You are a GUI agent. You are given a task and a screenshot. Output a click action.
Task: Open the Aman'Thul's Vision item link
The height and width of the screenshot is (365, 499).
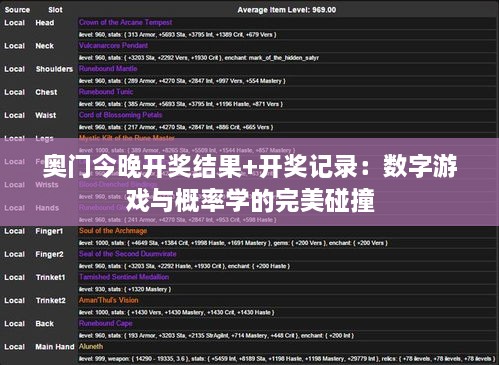[x=109, y=300]
